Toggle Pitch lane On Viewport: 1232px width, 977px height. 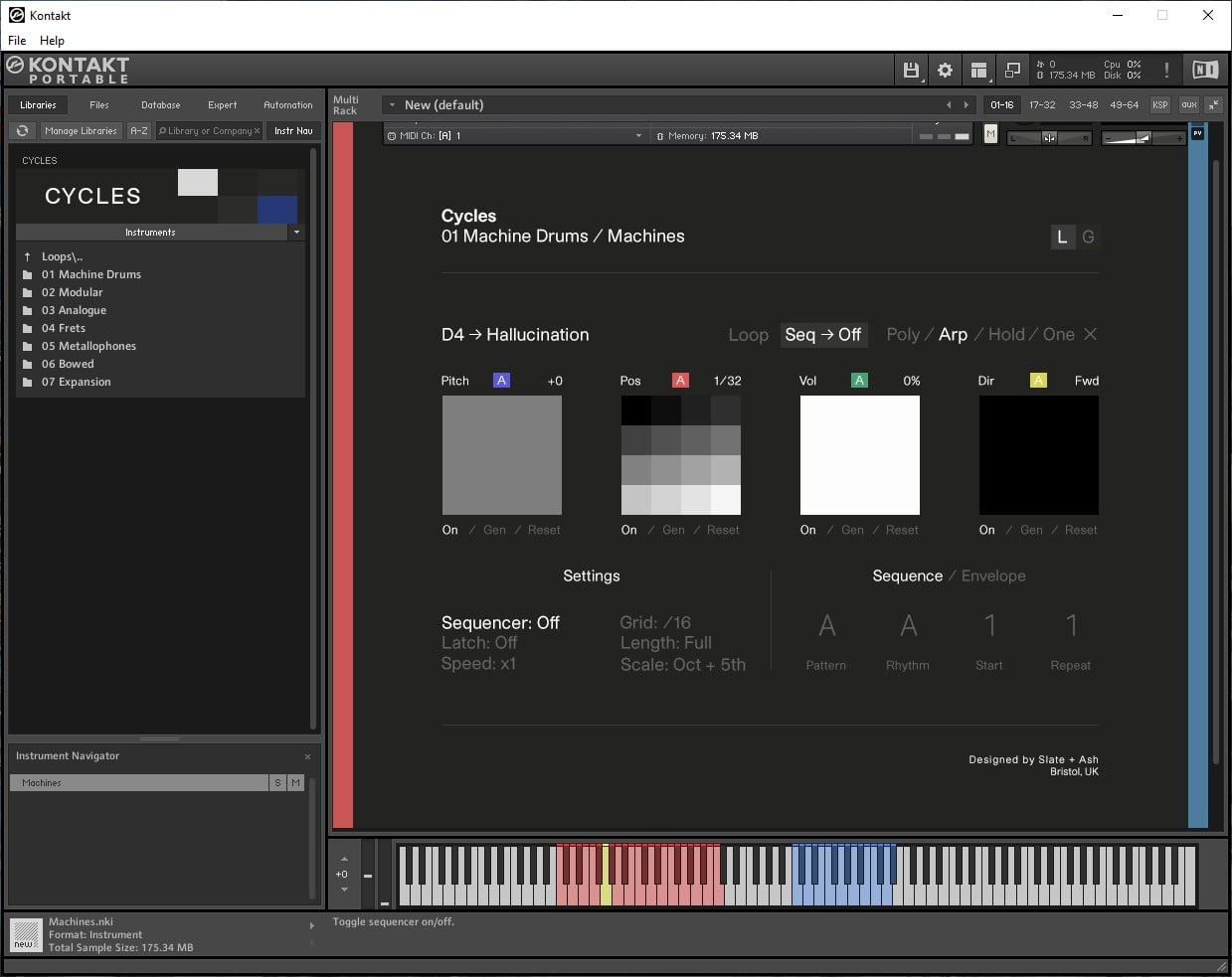pyautogui.click(x=450, y=530)
